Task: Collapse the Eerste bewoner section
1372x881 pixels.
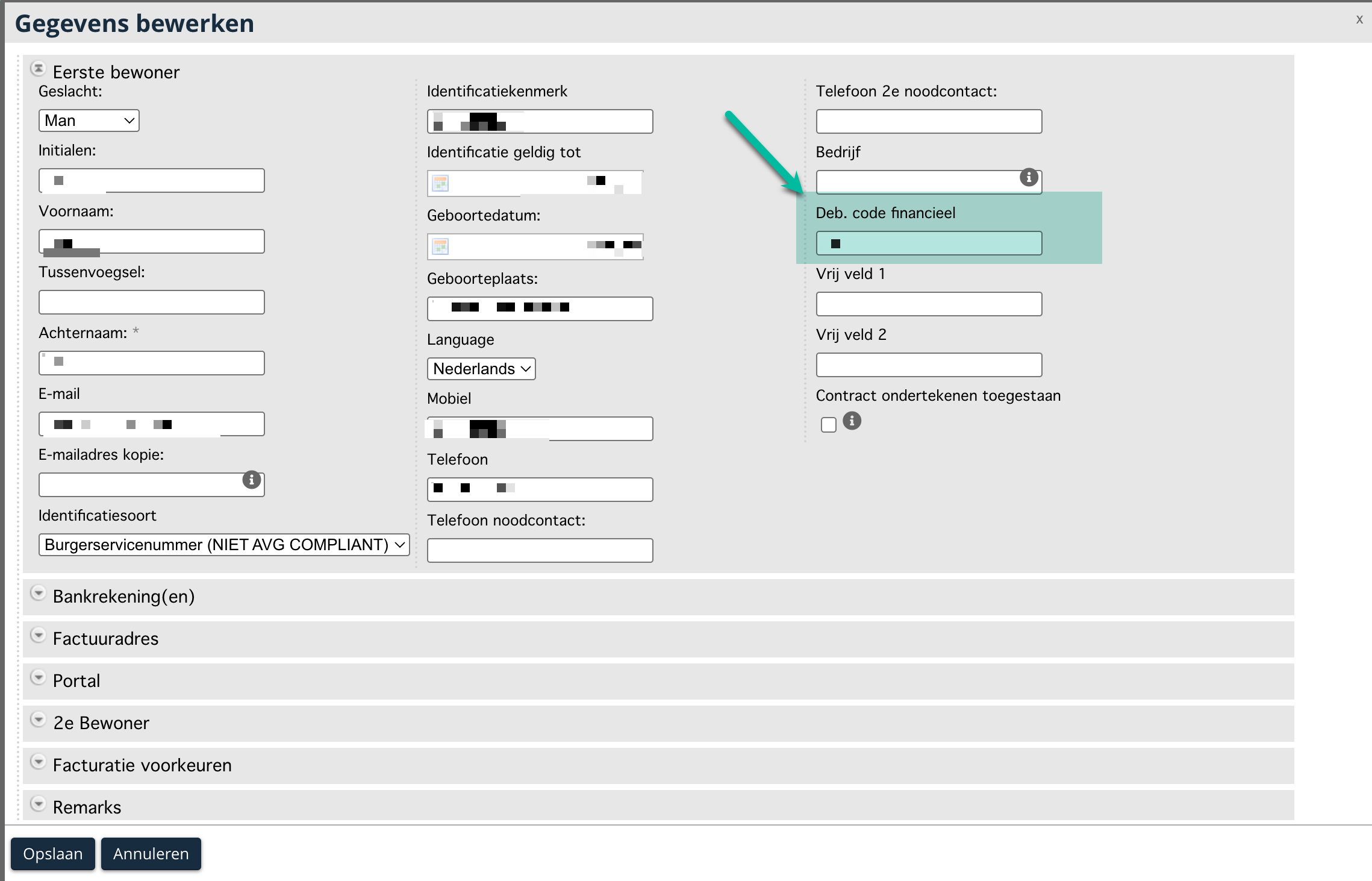Action: click(x=38, y=69)
